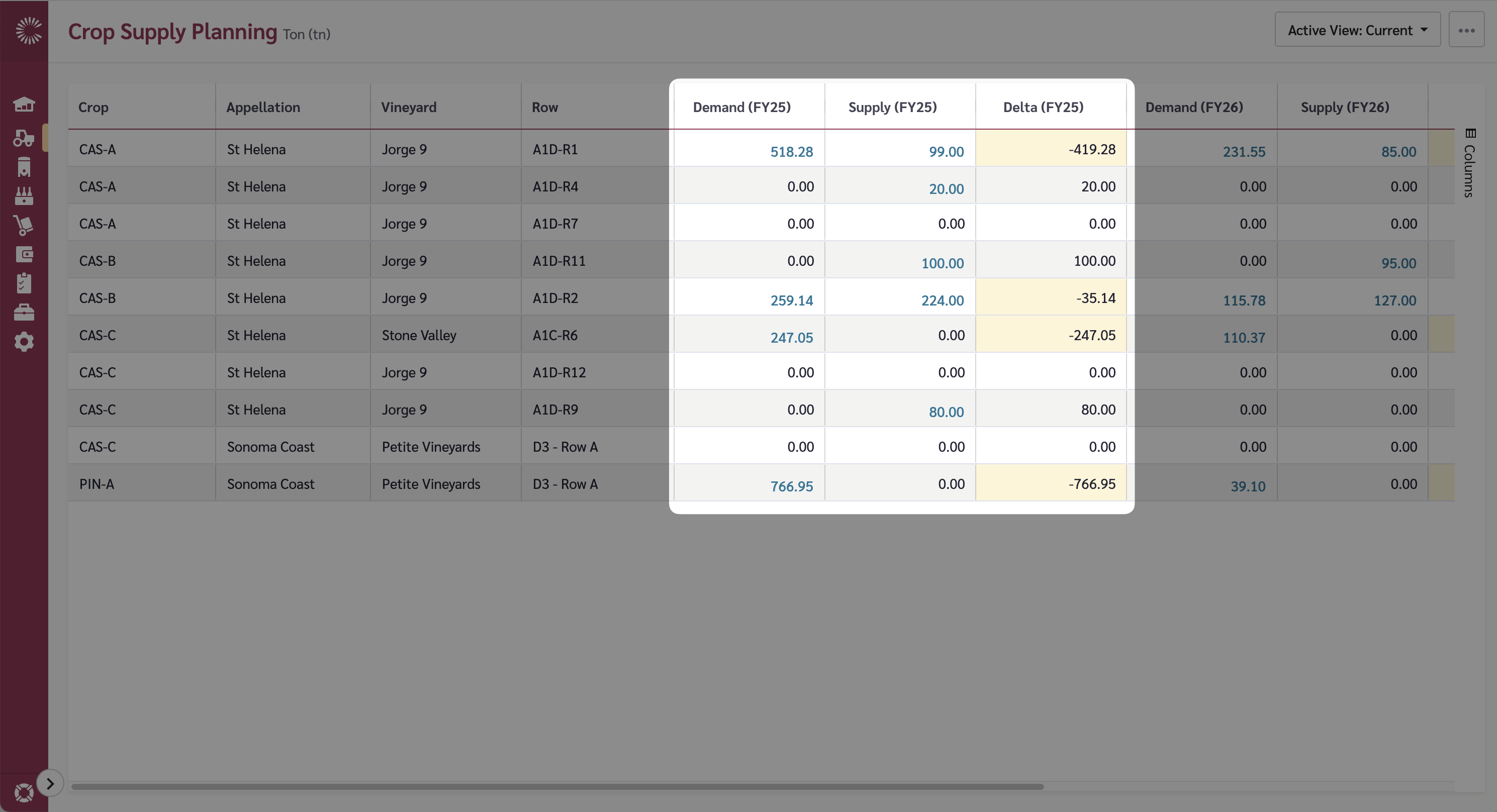Click the clipboard checklist icon
The height and width of the screenshot is (812, 1497).
click(25, 283)
